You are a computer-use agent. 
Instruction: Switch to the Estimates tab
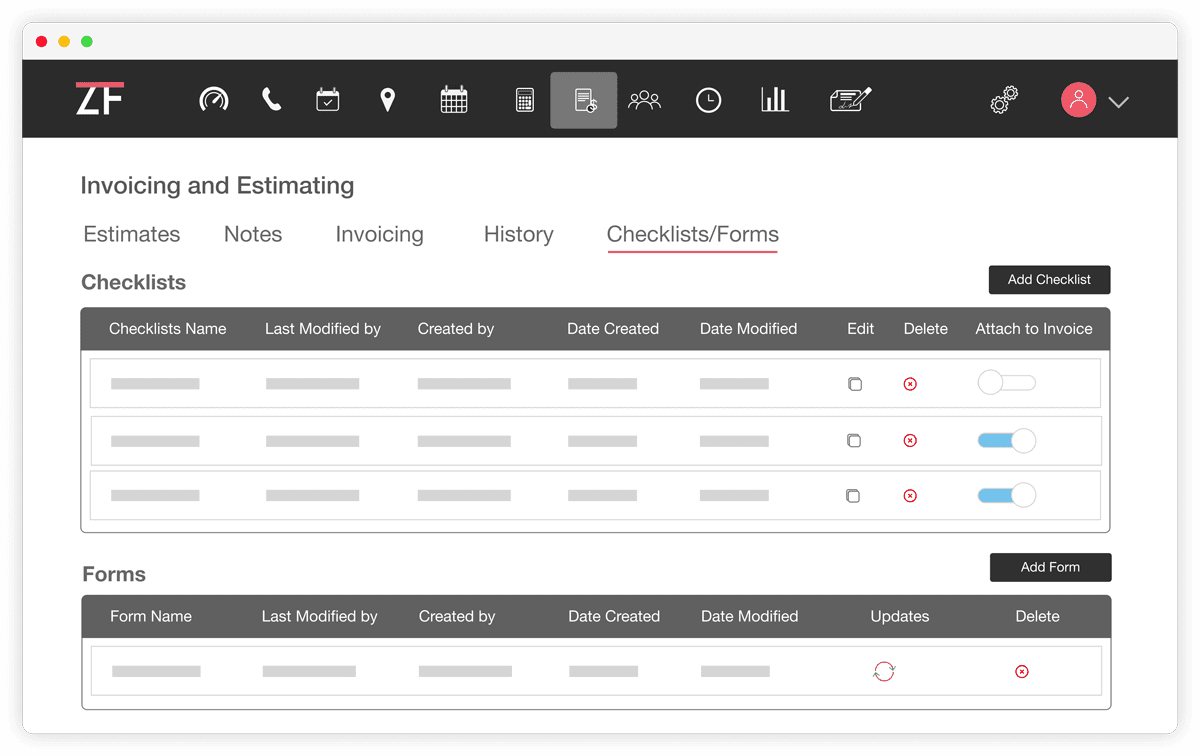point(132,234)
